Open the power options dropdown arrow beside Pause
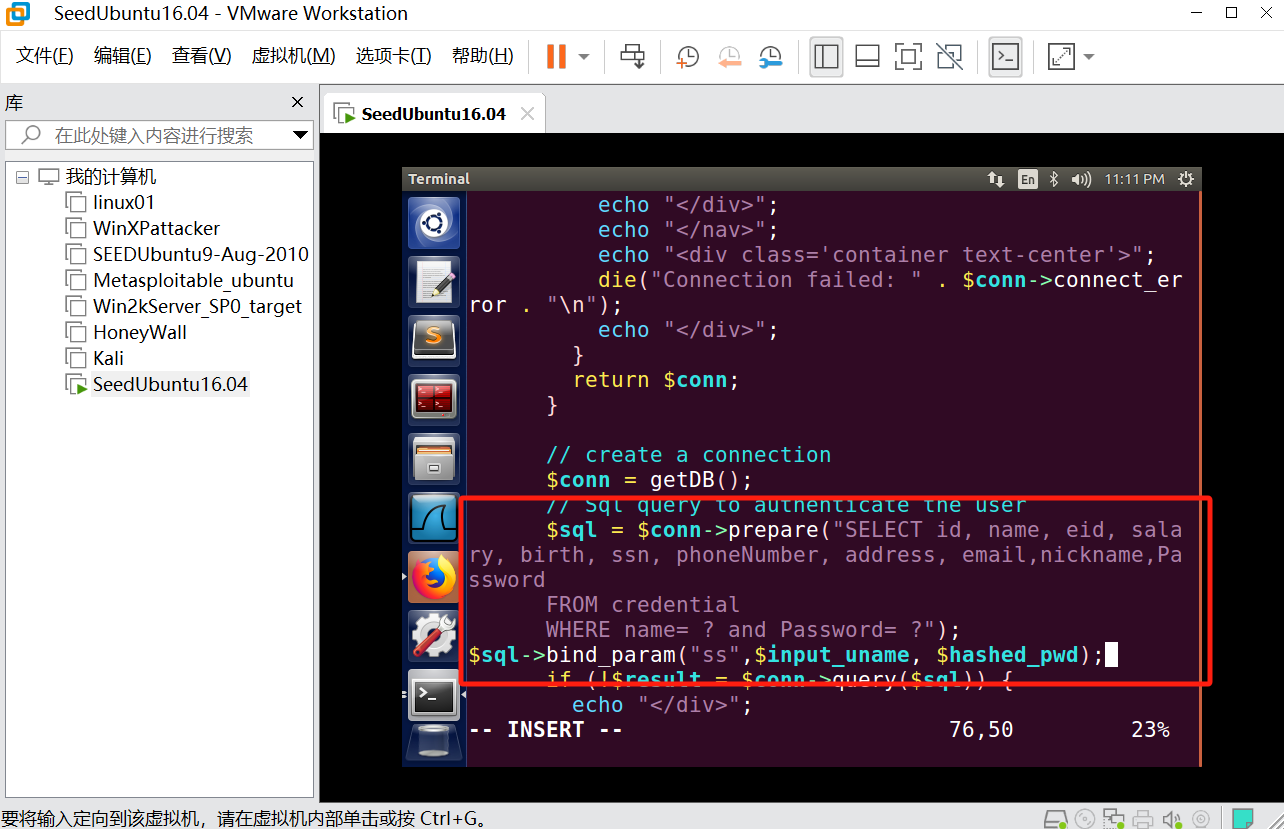1284x829 pixels. click(584, 57)
